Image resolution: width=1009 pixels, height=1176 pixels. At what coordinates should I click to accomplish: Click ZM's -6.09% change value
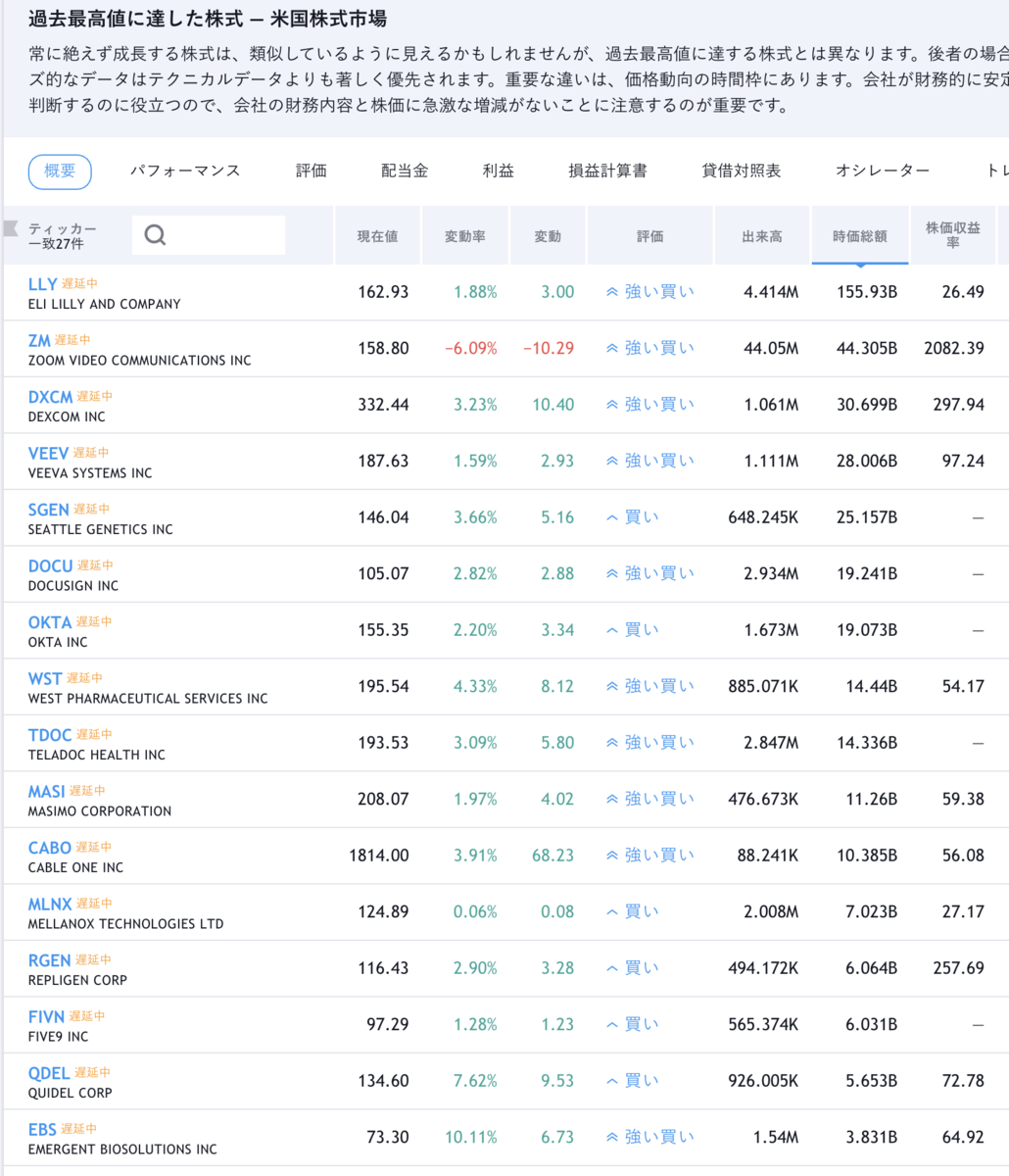tap(471, 348)
